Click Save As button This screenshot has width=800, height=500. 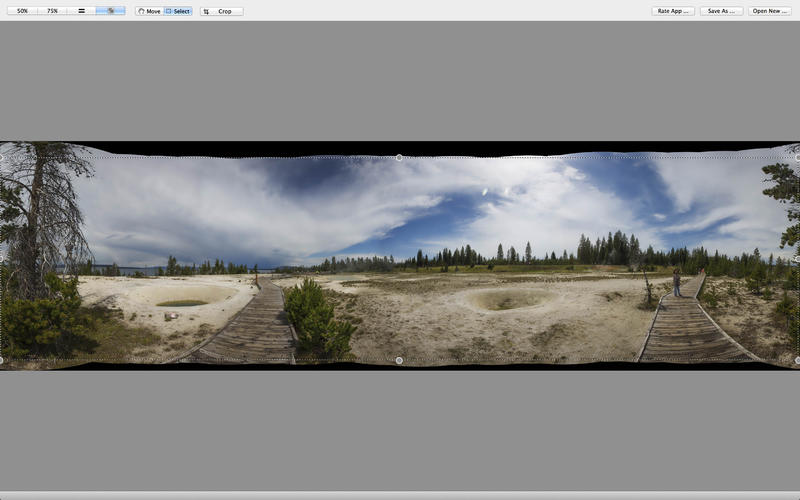tap(721, 11)
